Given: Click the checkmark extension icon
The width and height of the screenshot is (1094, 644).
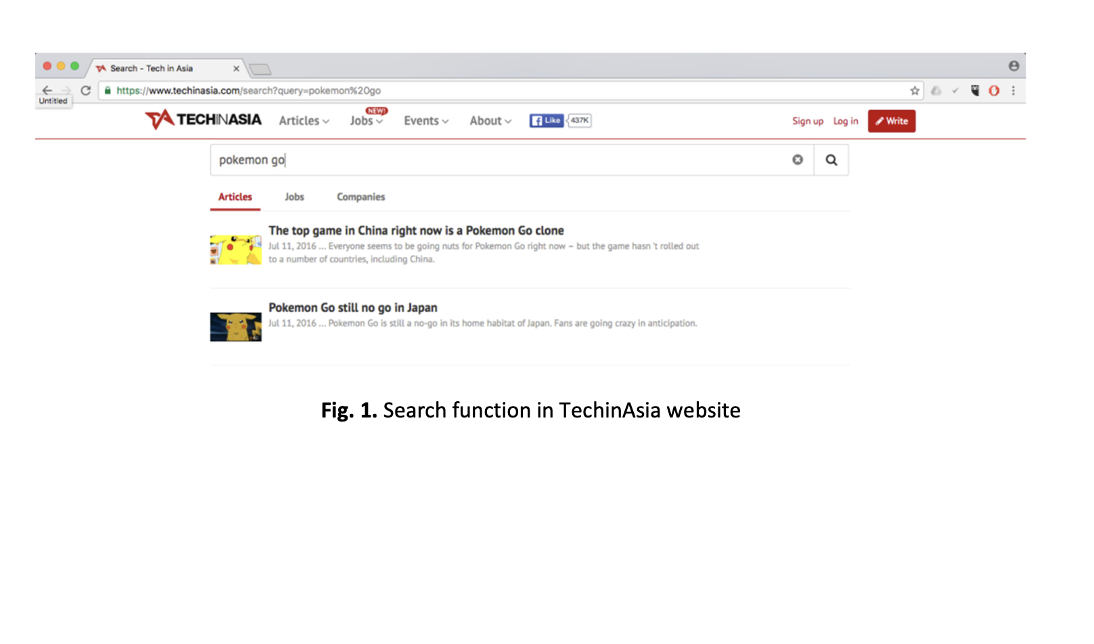Looking at the screenshot, I should (x=955, y=90).
